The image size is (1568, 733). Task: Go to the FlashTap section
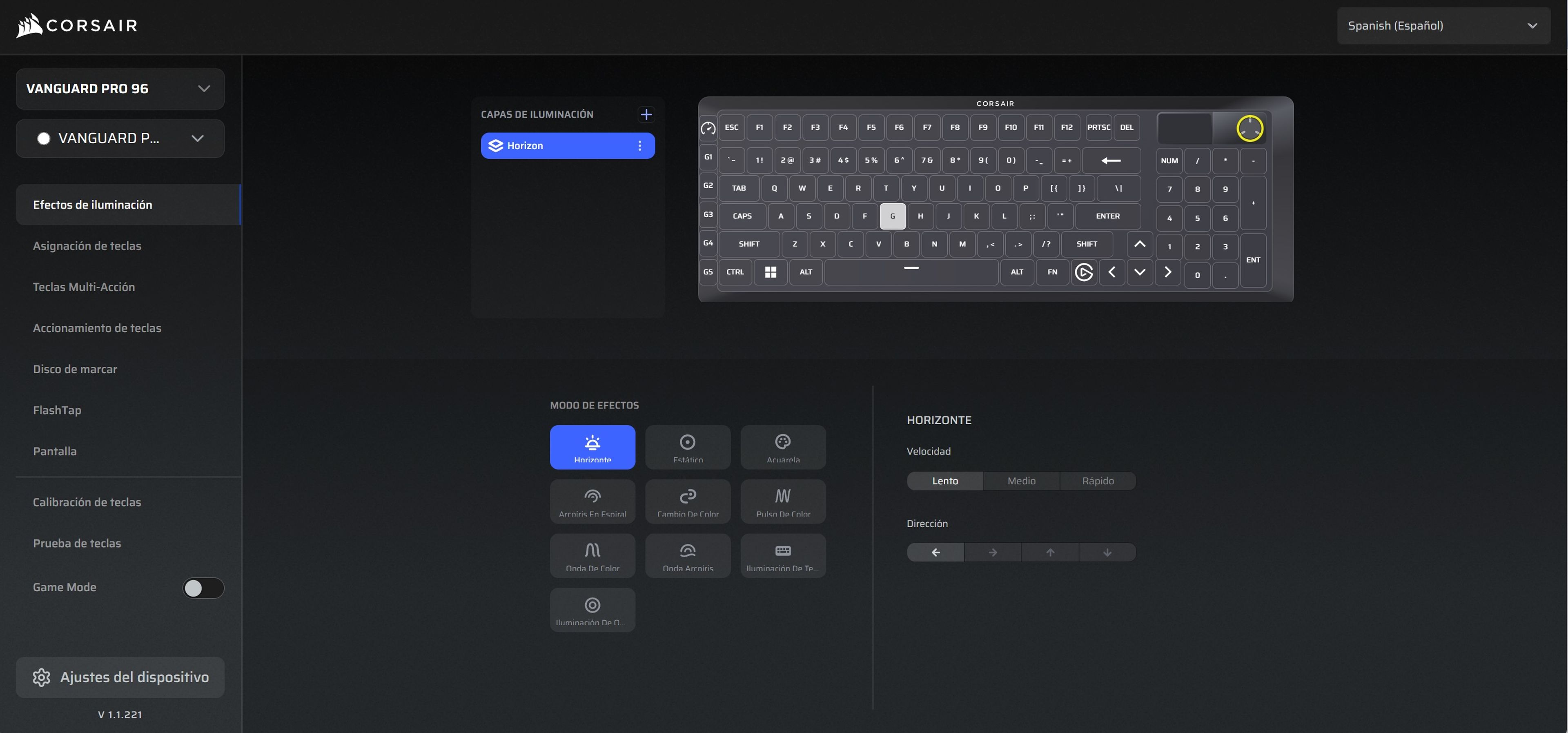pos(57,410)
